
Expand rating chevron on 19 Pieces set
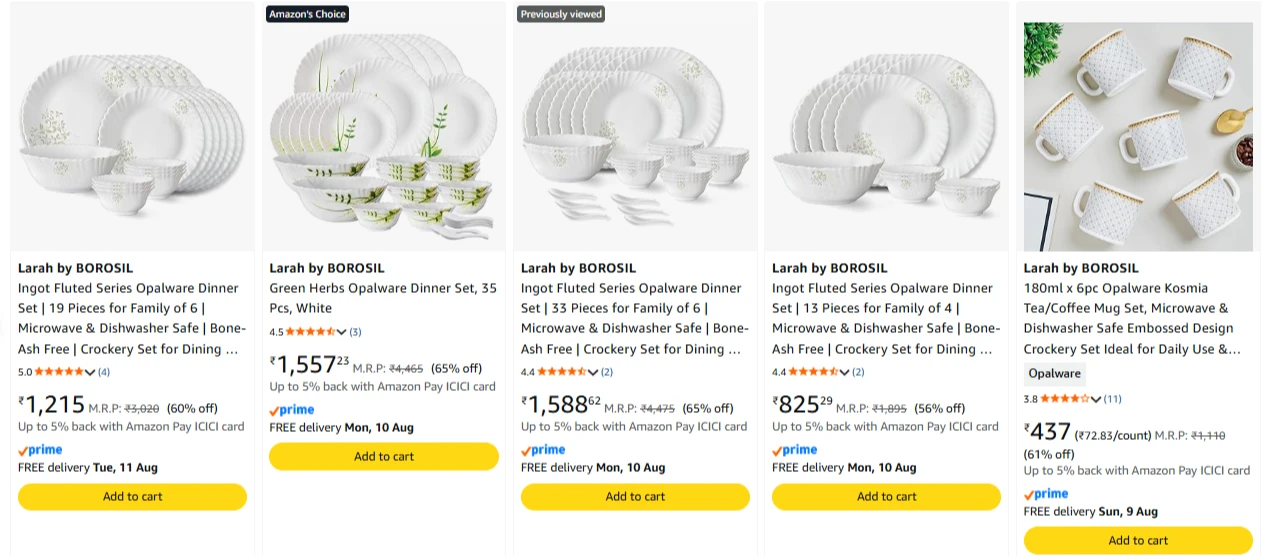tap(91, 373)
